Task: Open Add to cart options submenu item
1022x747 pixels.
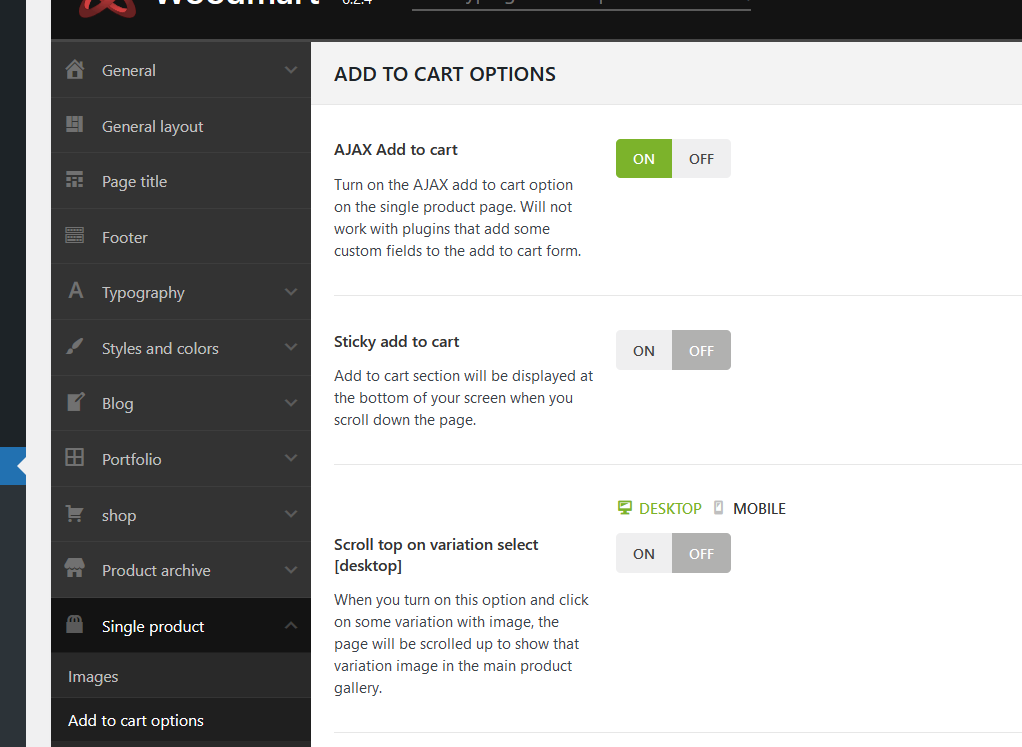Action: click(x=136, y=721)
